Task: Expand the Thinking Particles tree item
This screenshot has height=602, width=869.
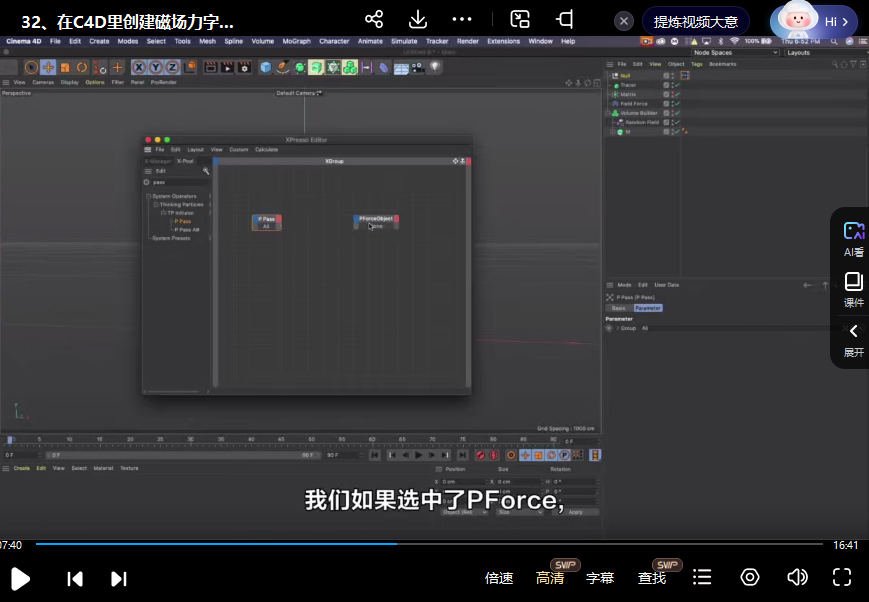Action: [x=156, y=204]
